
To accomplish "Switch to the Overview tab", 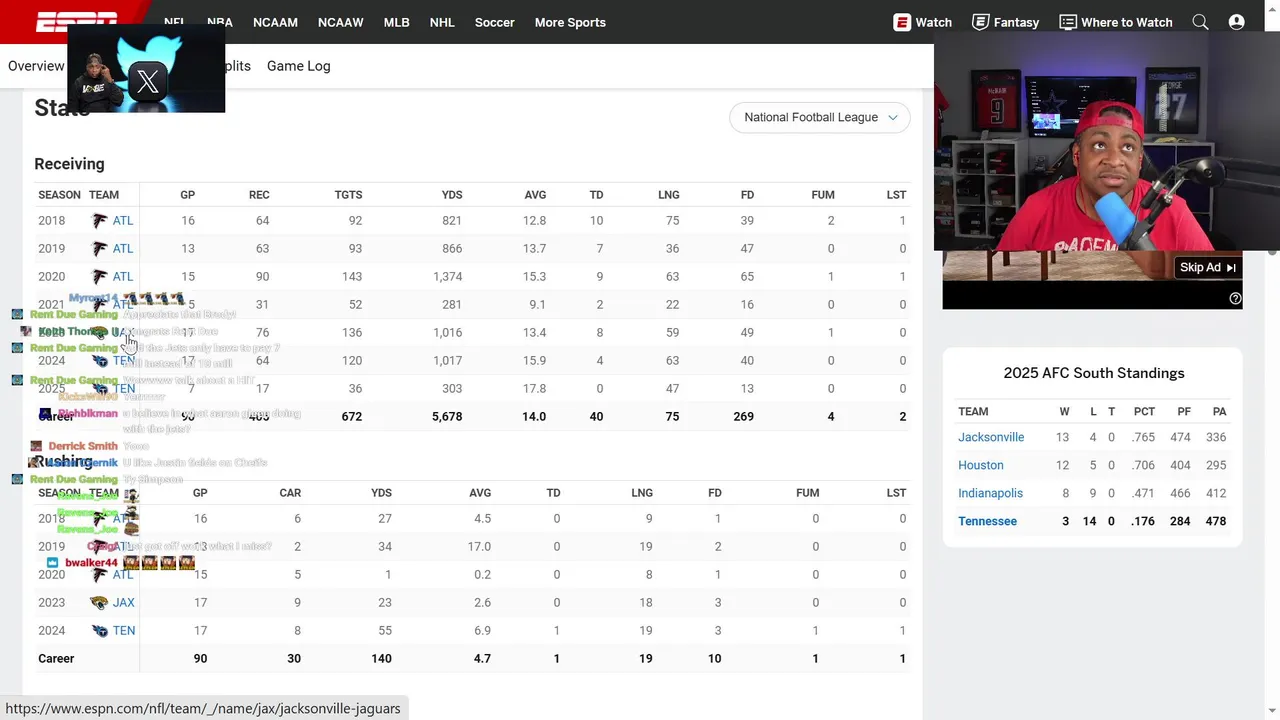I will tap(36, 66).
